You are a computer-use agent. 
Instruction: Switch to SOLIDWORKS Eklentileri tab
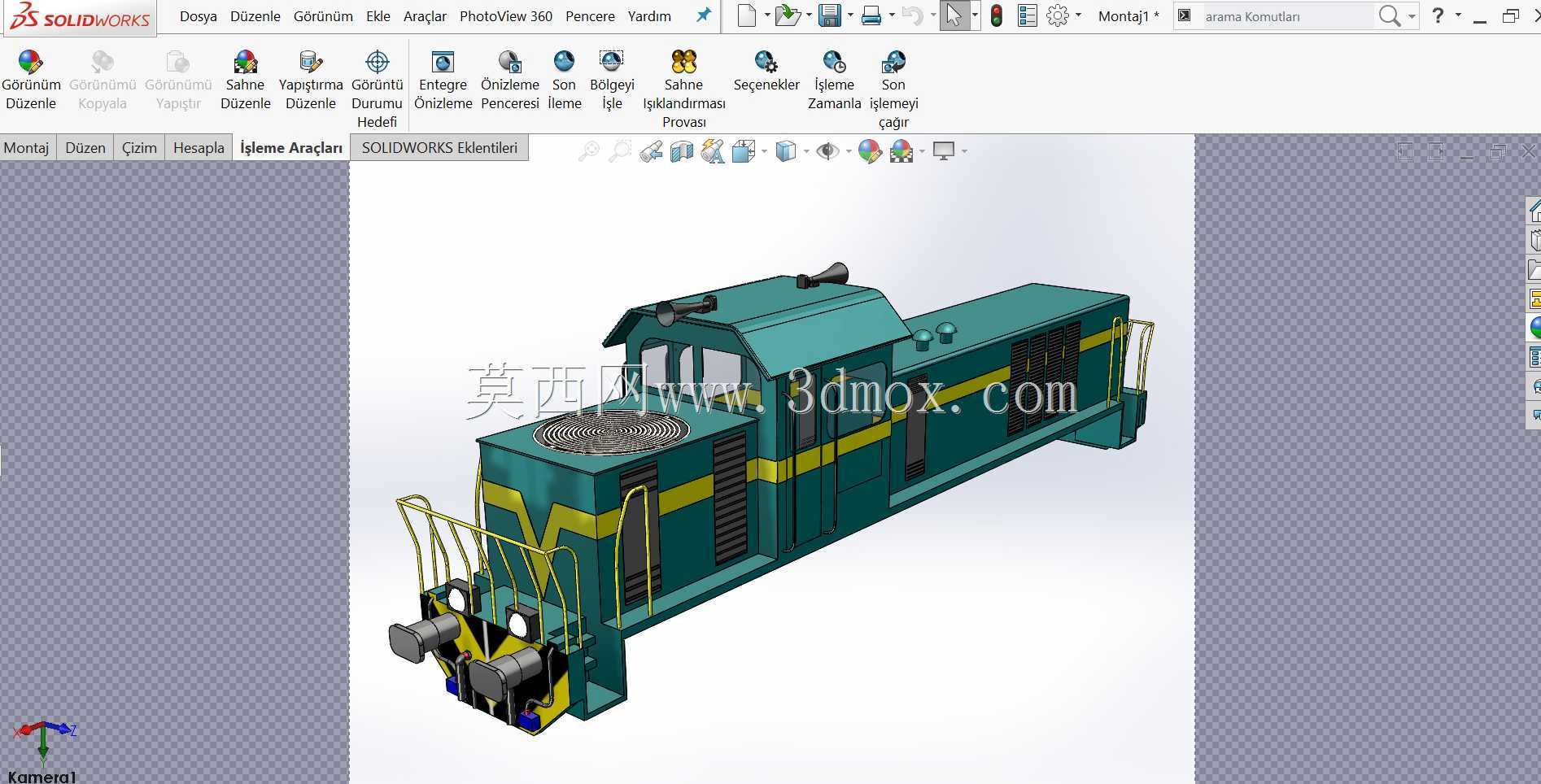(439, 148)
